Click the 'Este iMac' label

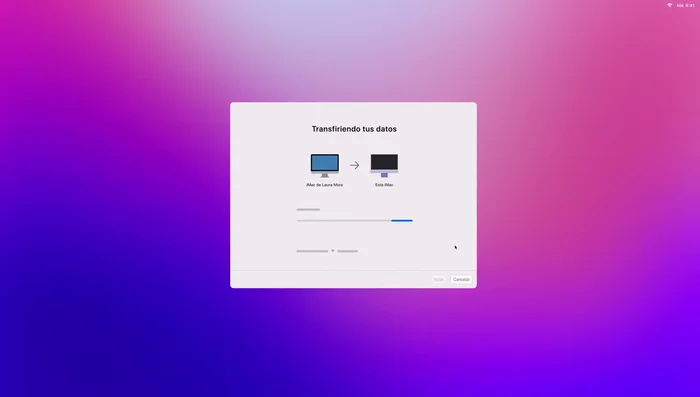point(384,185)
